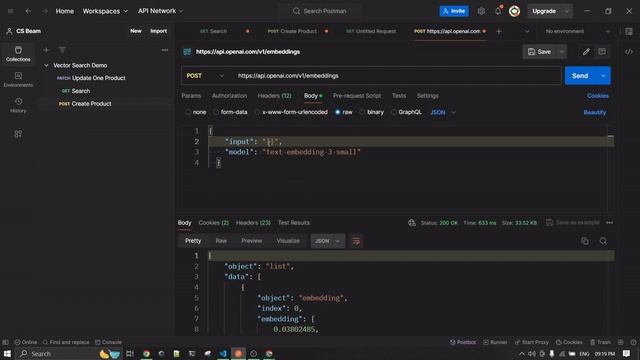Open the POST Create Product request tab

pos(298,31)
